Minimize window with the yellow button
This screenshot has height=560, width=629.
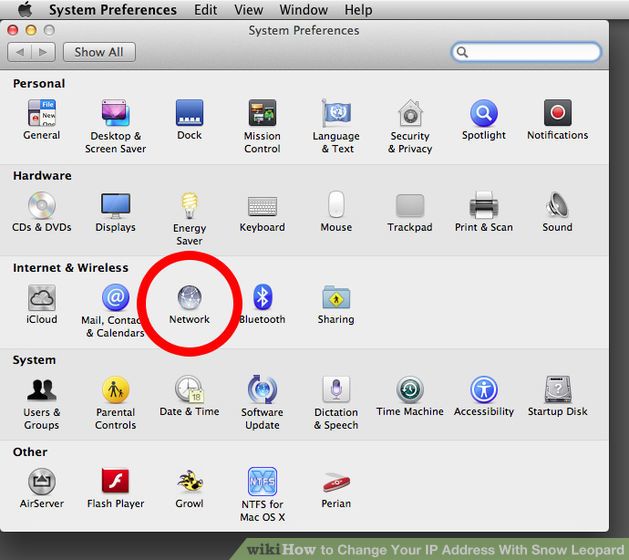(31, 30)
